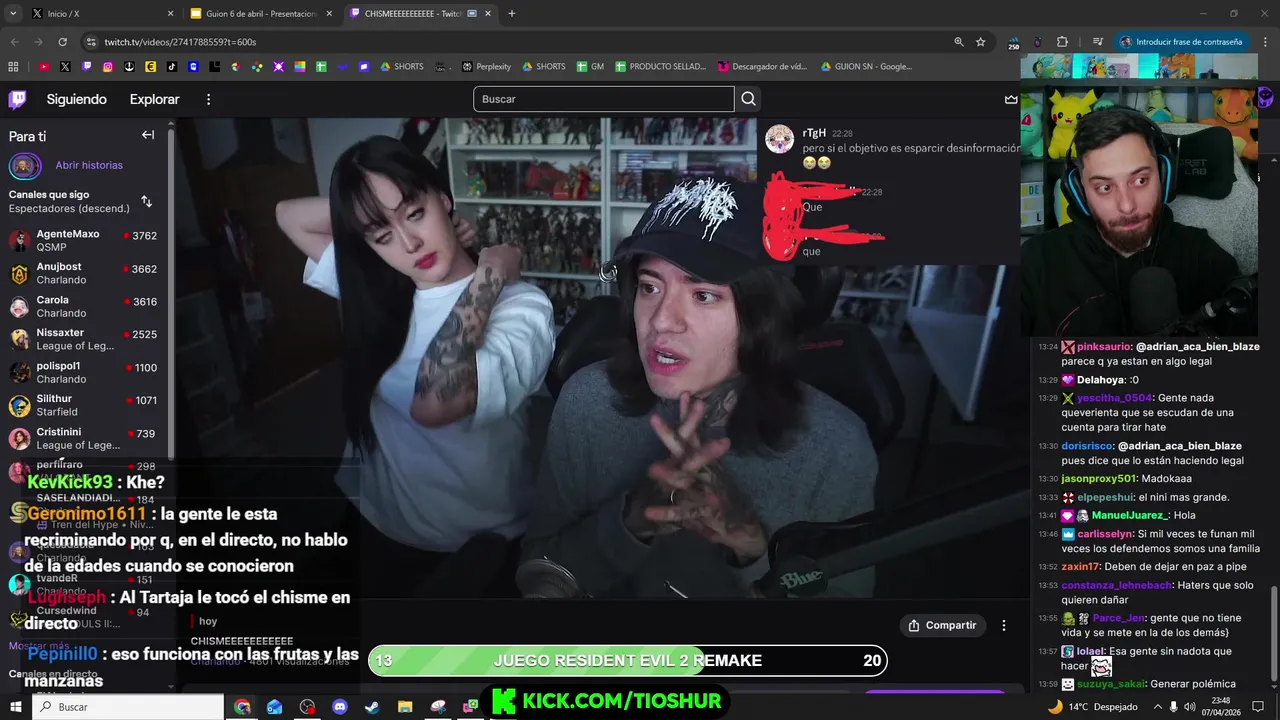Viewport: 1280px width, 720px height.
Task: Open the GM bookmark
Action: [x=589, y=67]
